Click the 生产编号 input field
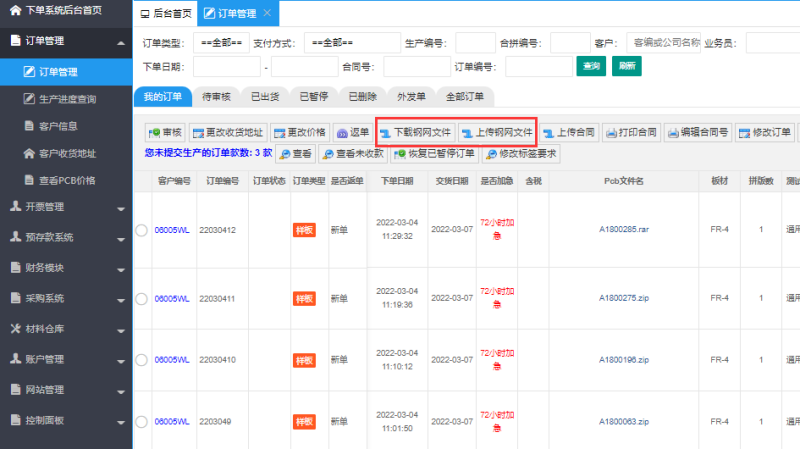The height and width of the screenshot is (449, 801). 475,43
